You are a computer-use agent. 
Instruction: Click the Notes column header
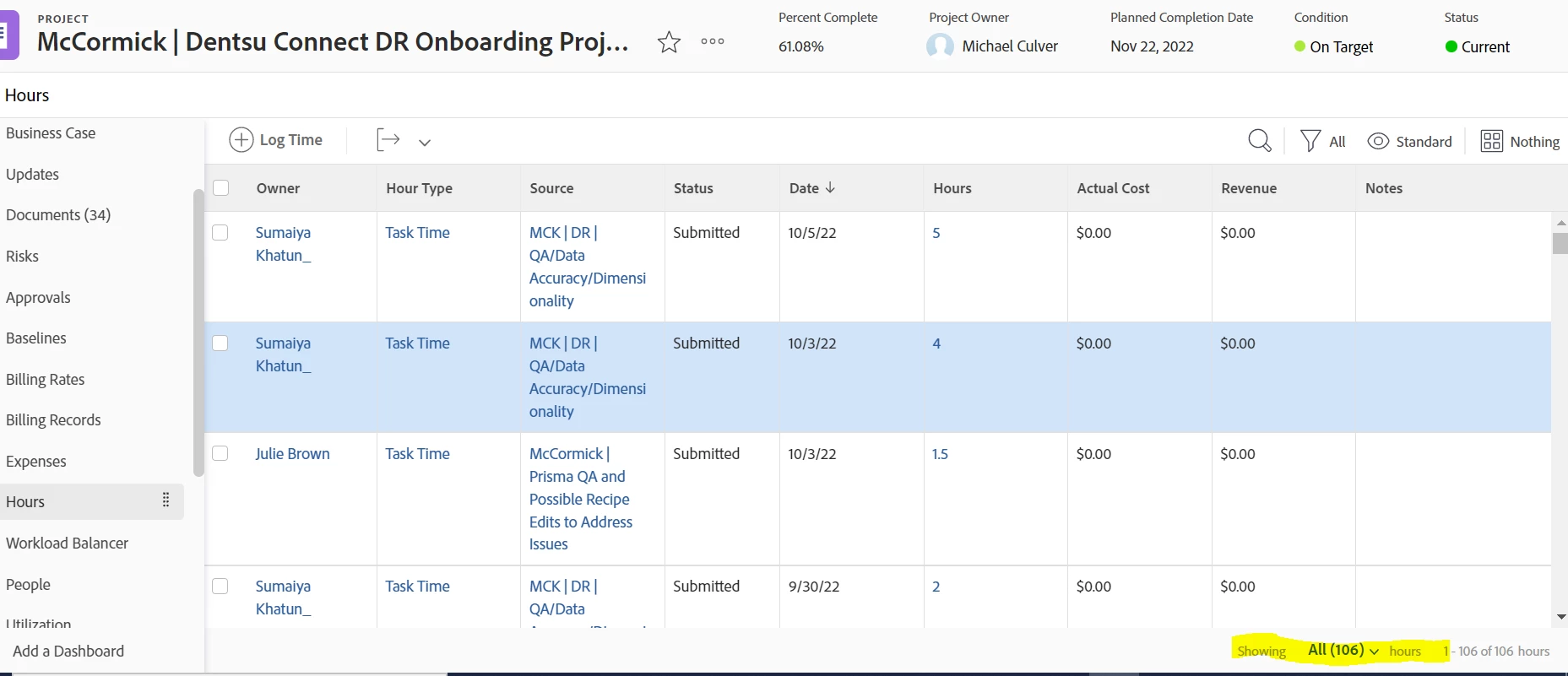point(1384,188)
